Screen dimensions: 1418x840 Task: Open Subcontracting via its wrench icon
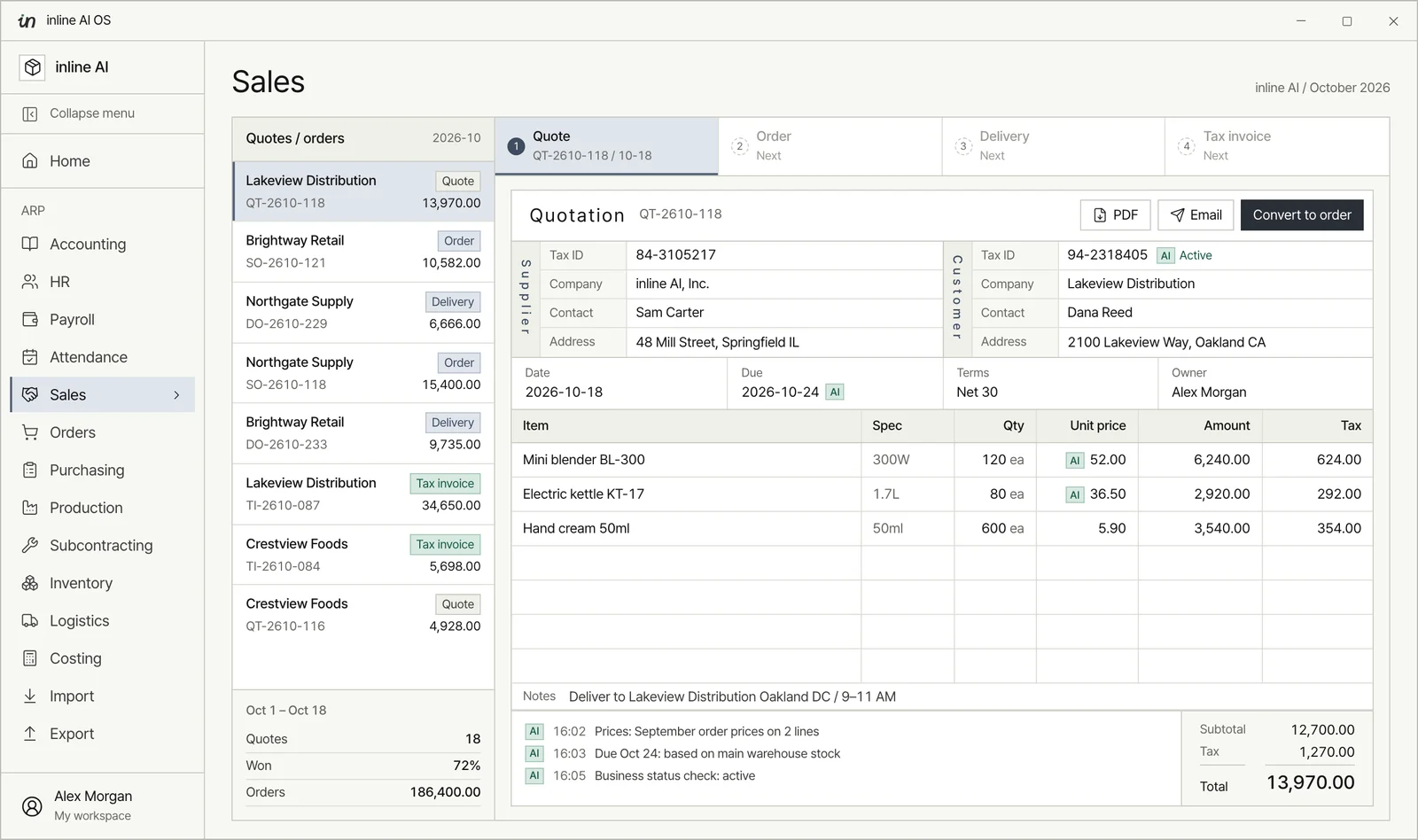point(30,545)
